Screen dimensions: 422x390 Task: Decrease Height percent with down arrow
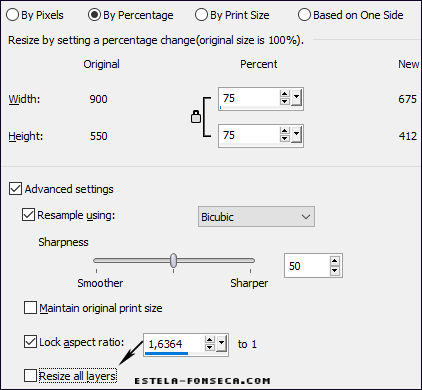284,139
